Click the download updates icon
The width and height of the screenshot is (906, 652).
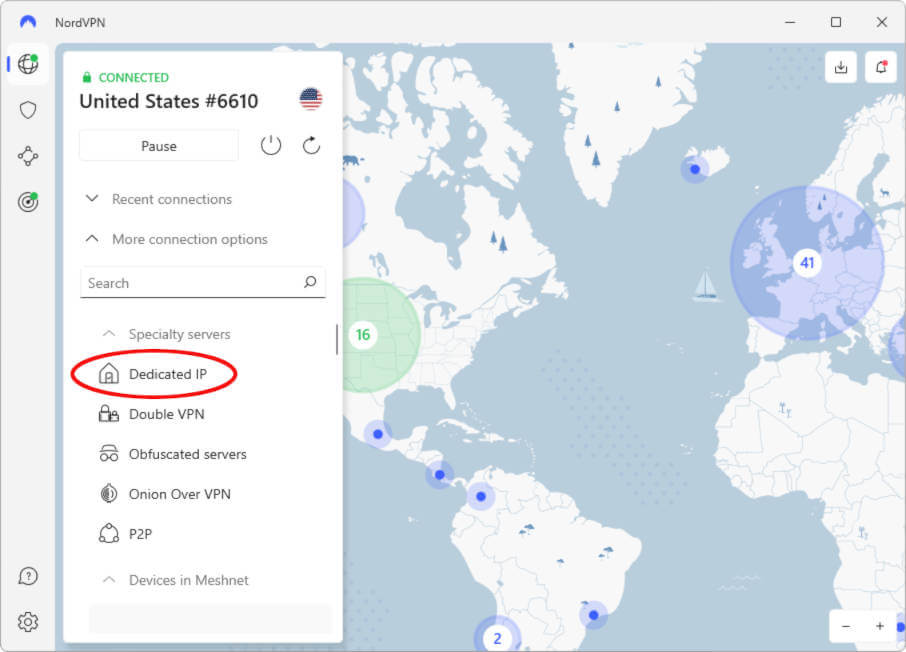(x=841, y=67)
